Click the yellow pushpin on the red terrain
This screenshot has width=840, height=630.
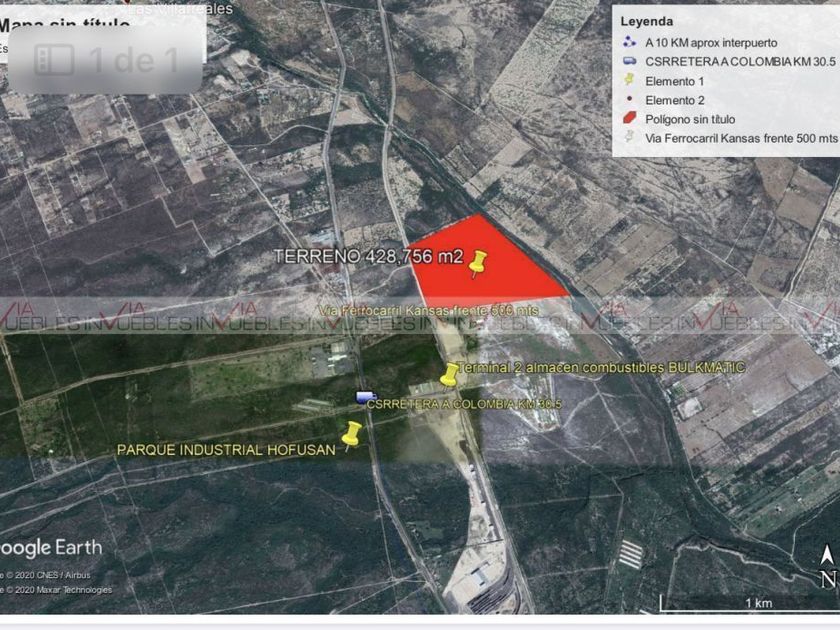[477, 264]
